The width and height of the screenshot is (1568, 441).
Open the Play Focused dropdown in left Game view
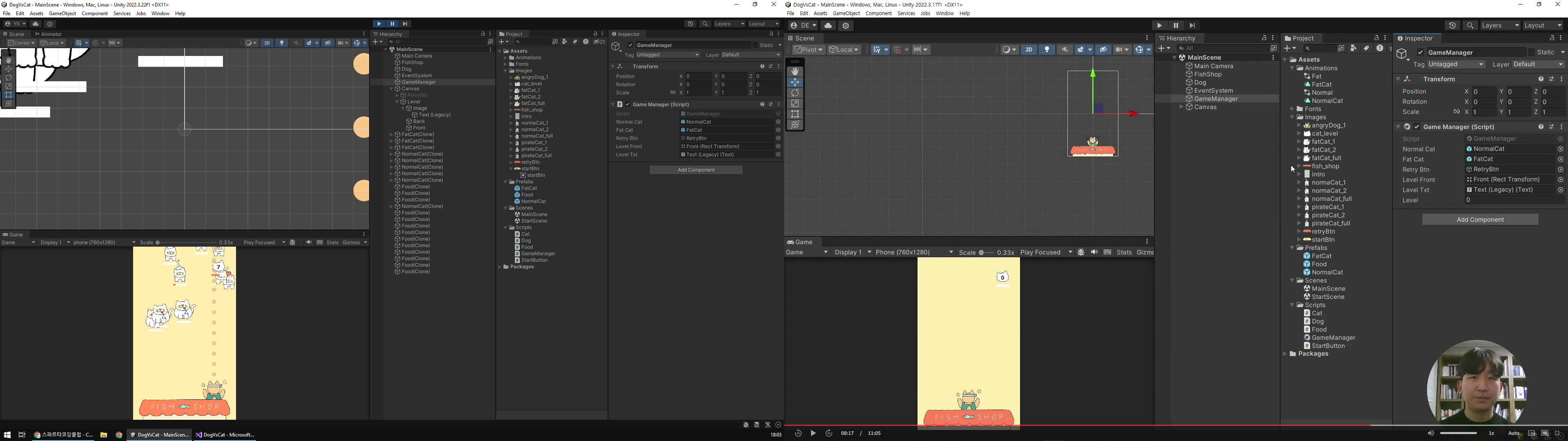click(264, 243)
